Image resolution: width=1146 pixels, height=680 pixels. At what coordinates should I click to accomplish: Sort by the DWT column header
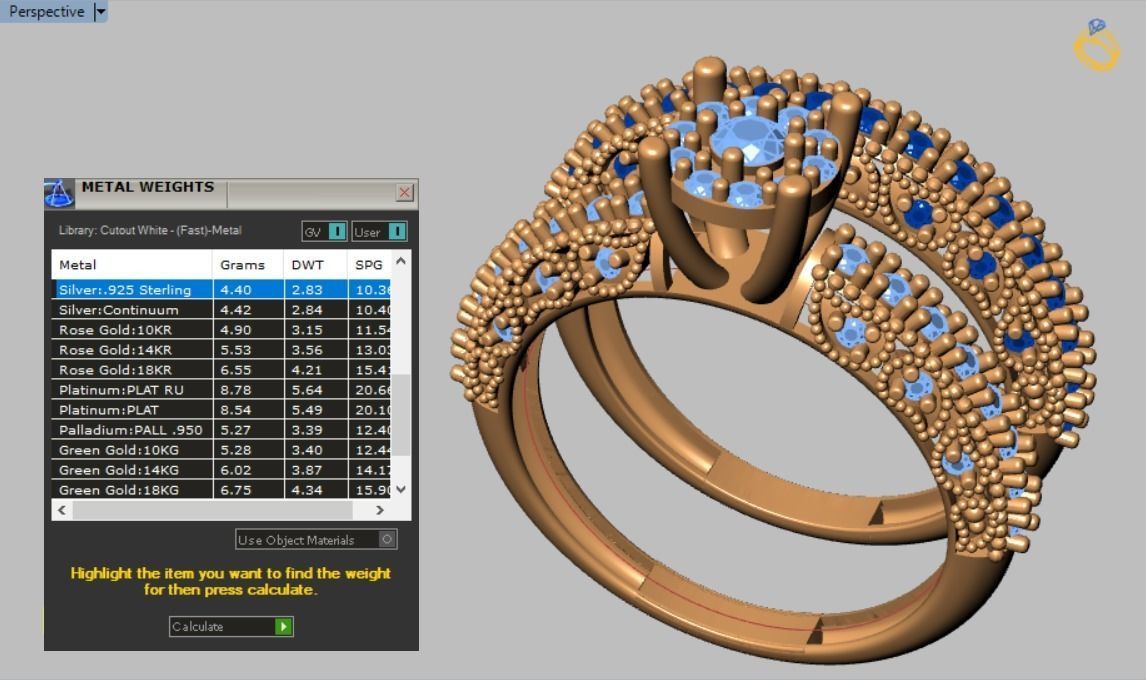(315, 265)
